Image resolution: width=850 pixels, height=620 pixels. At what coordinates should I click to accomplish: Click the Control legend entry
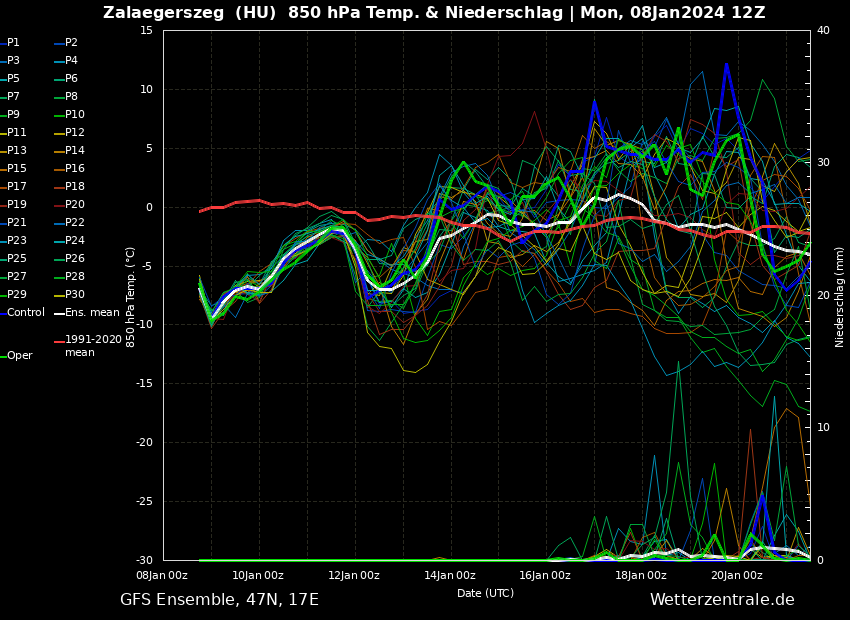tap(26, 313)
